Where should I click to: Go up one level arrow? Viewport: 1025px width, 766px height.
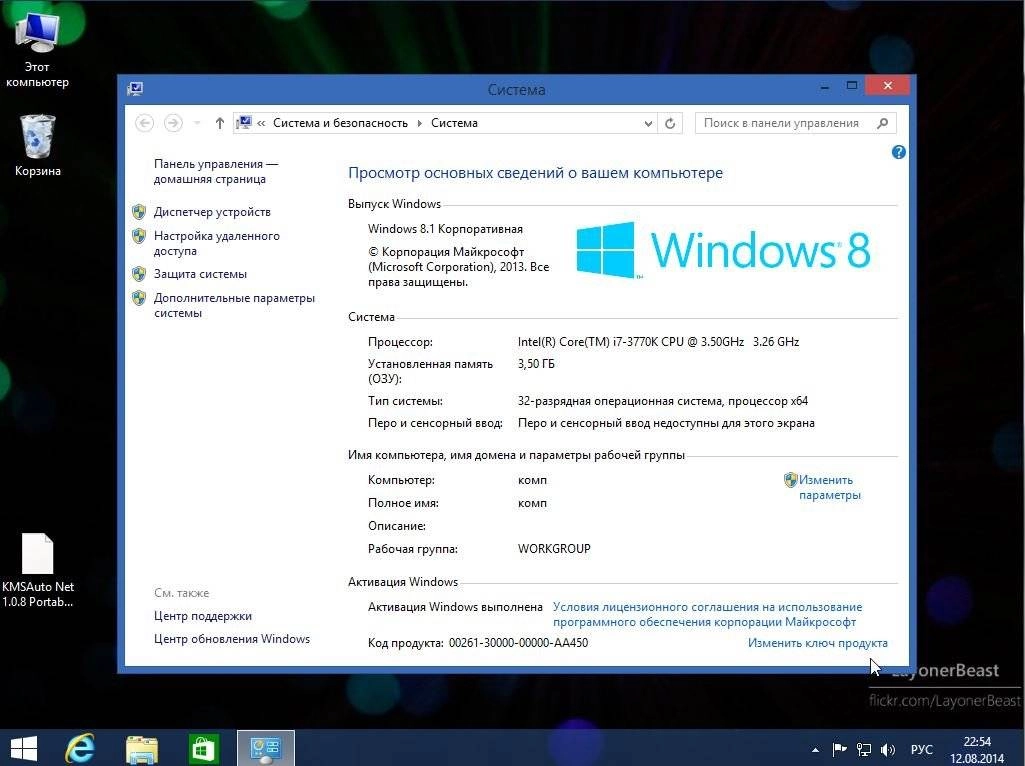220,123
